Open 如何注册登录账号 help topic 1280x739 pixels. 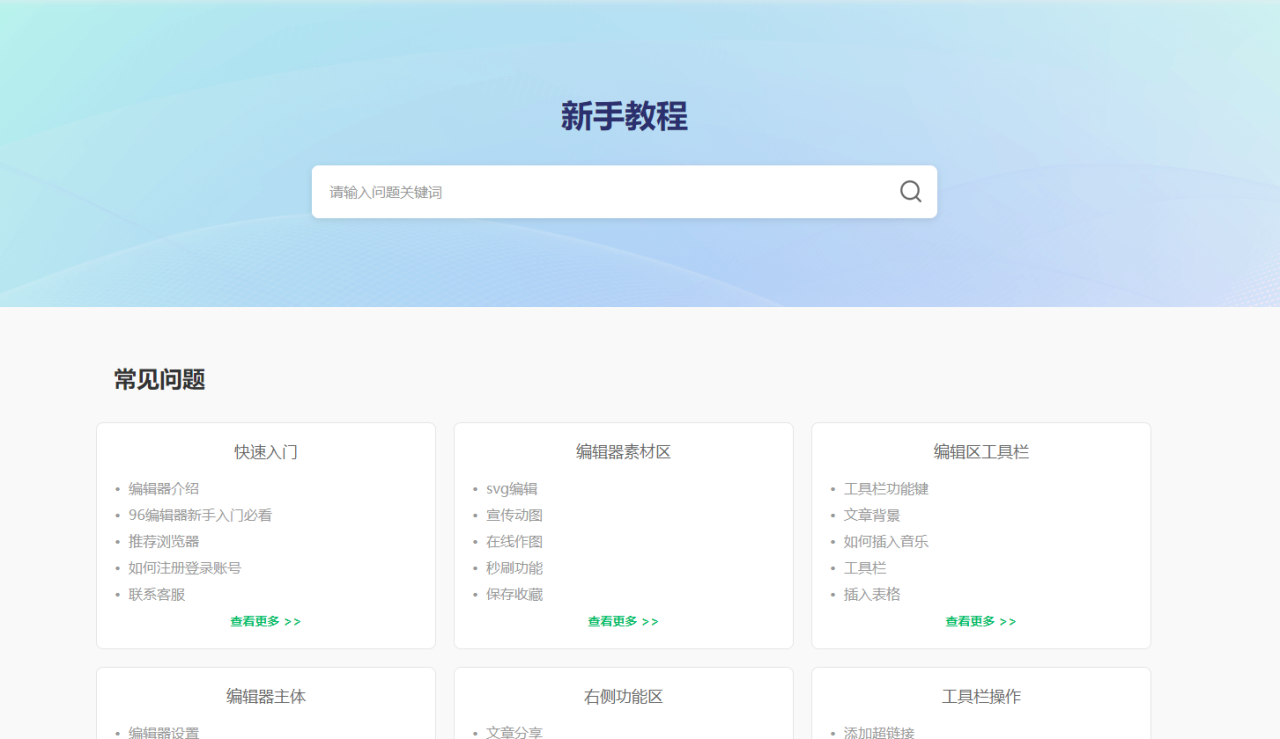[x=185, y=568]
